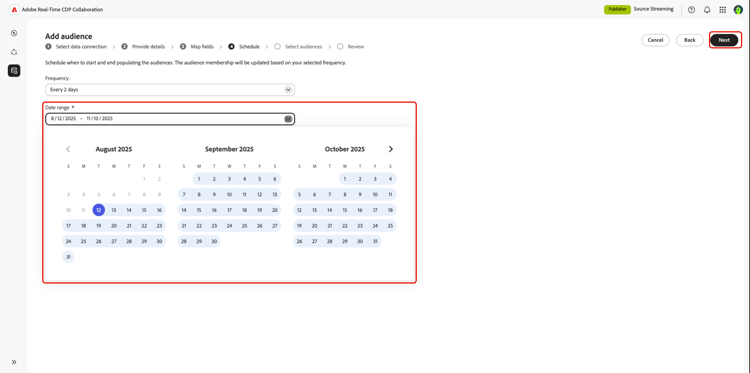Go to Provide details step
Screen dimensions: 750x373
(x=143, y=47)
